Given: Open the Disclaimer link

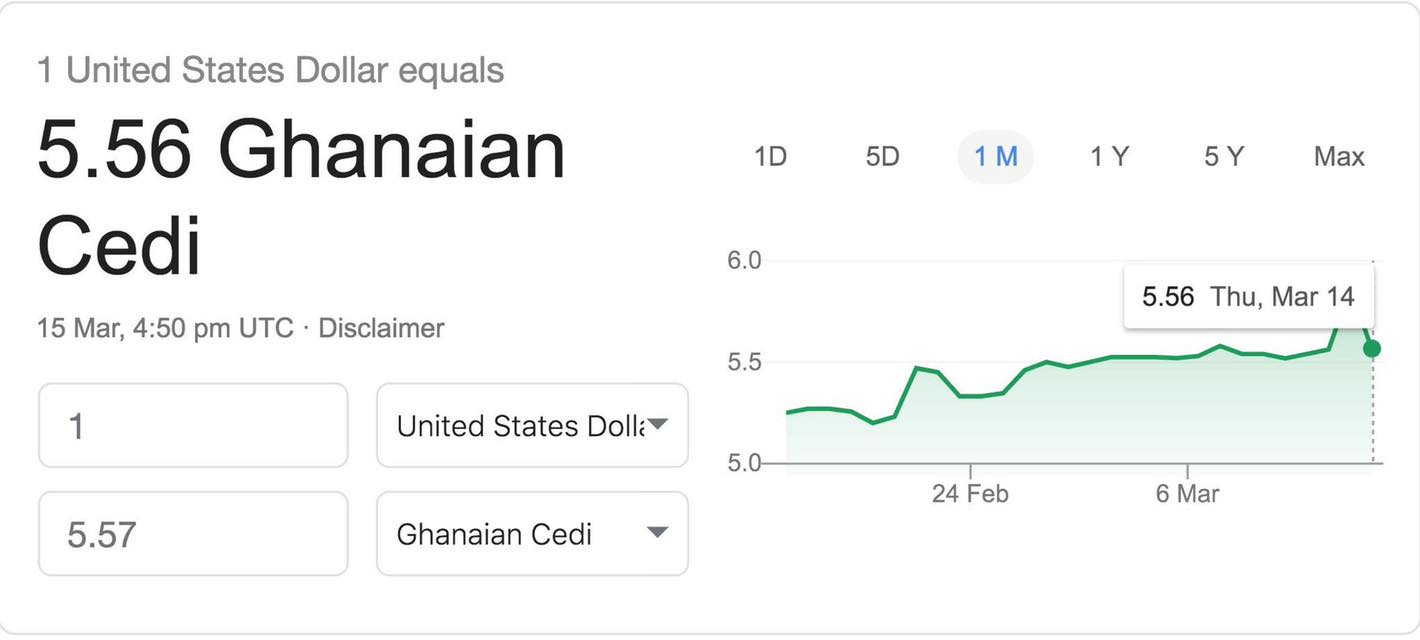Looking at the screenshot, I should click(x=381, y=328).
